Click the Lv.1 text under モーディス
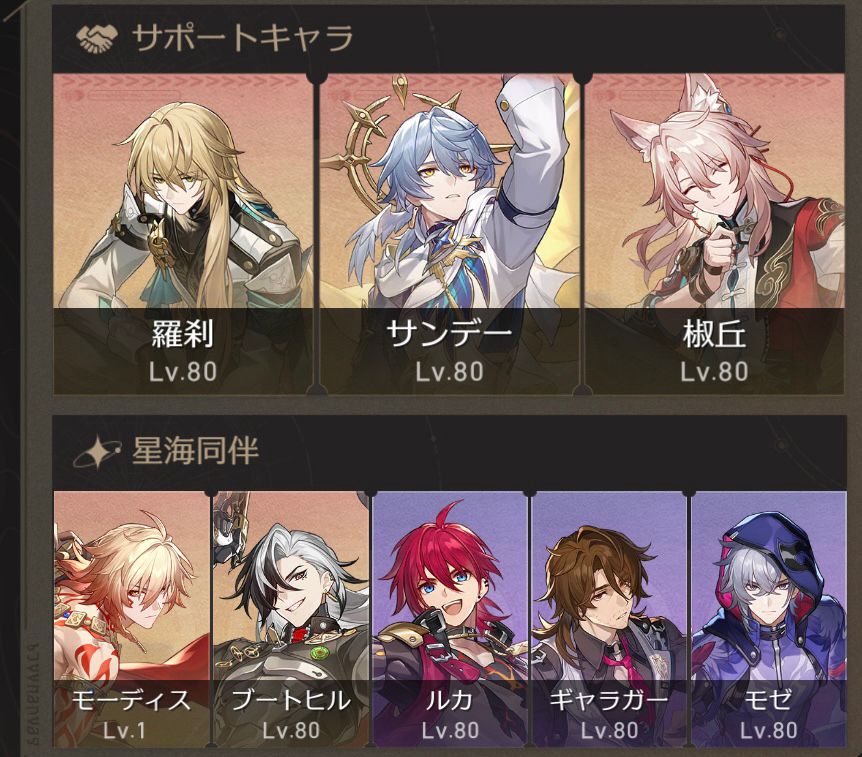Viewport: 862px width, 757px height. click(125, 731)
